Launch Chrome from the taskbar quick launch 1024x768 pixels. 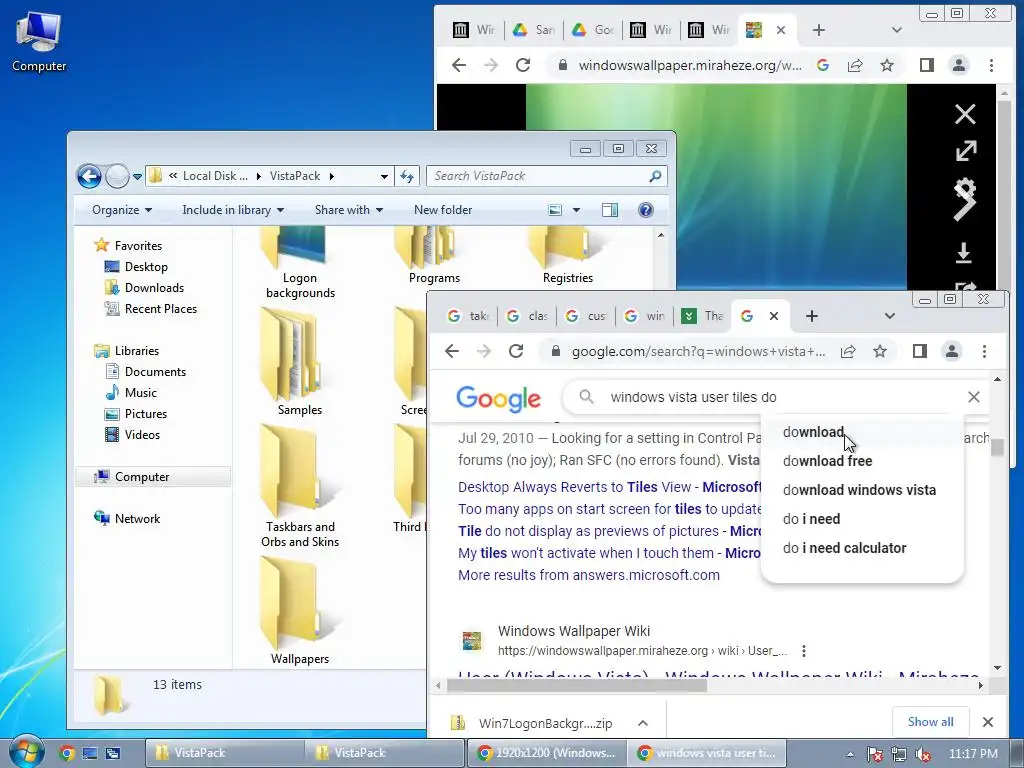coord(66,753)
